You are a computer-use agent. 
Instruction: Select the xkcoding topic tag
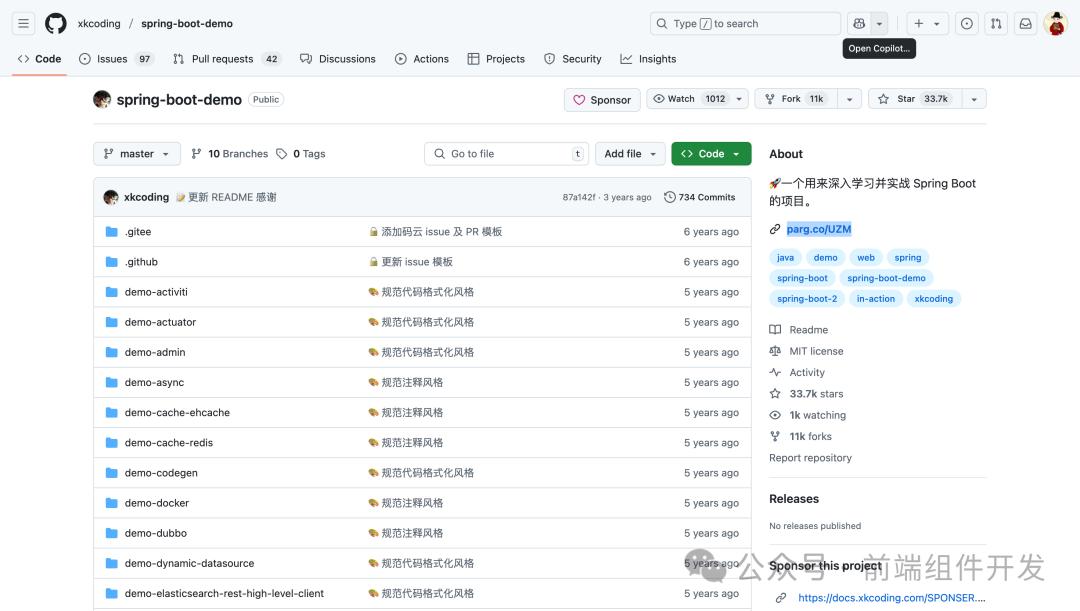click(x=934, y=299)
